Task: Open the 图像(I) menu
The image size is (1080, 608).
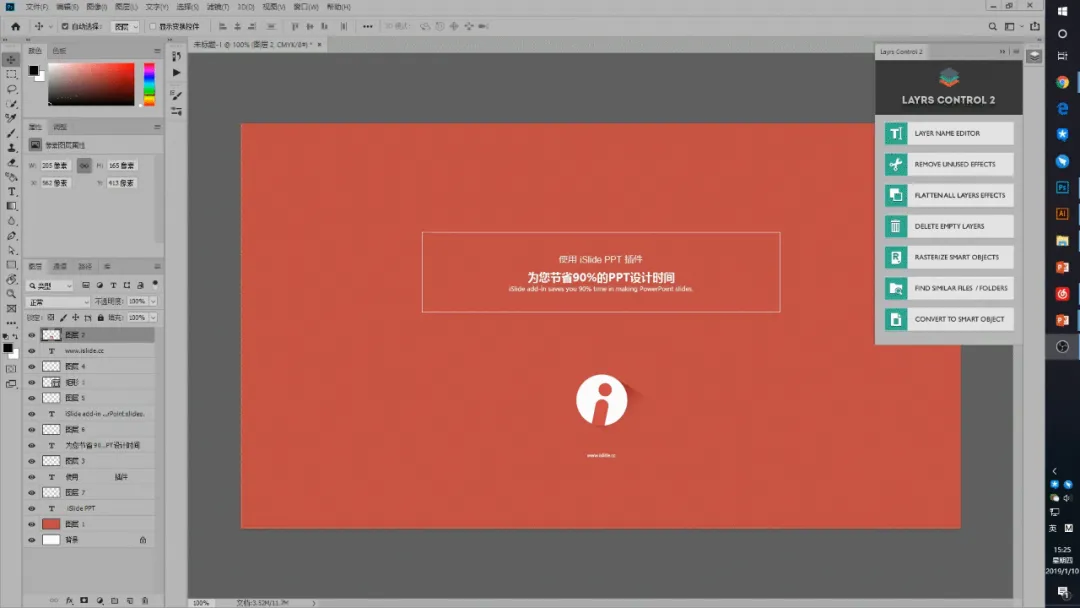Action: point(96,7)
